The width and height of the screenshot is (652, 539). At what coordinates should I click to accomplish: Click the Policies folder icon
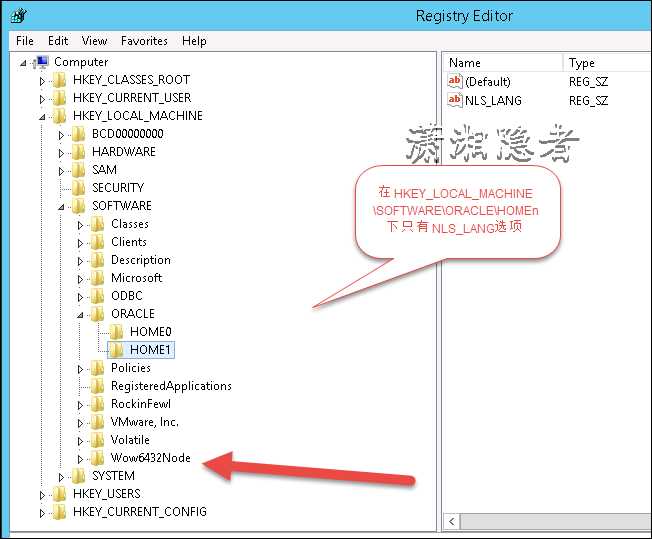[x=98, y=368]
